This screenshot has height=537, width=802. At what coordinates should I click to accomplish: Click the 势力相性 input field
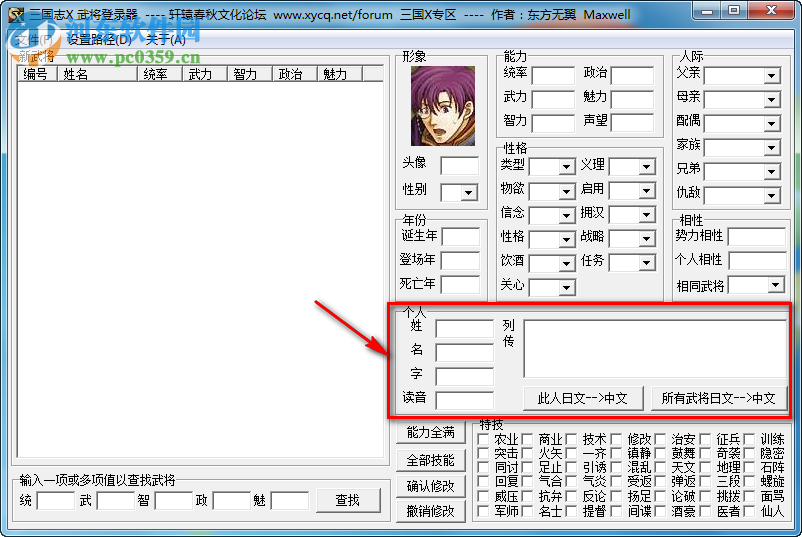[x=757, y=237]
